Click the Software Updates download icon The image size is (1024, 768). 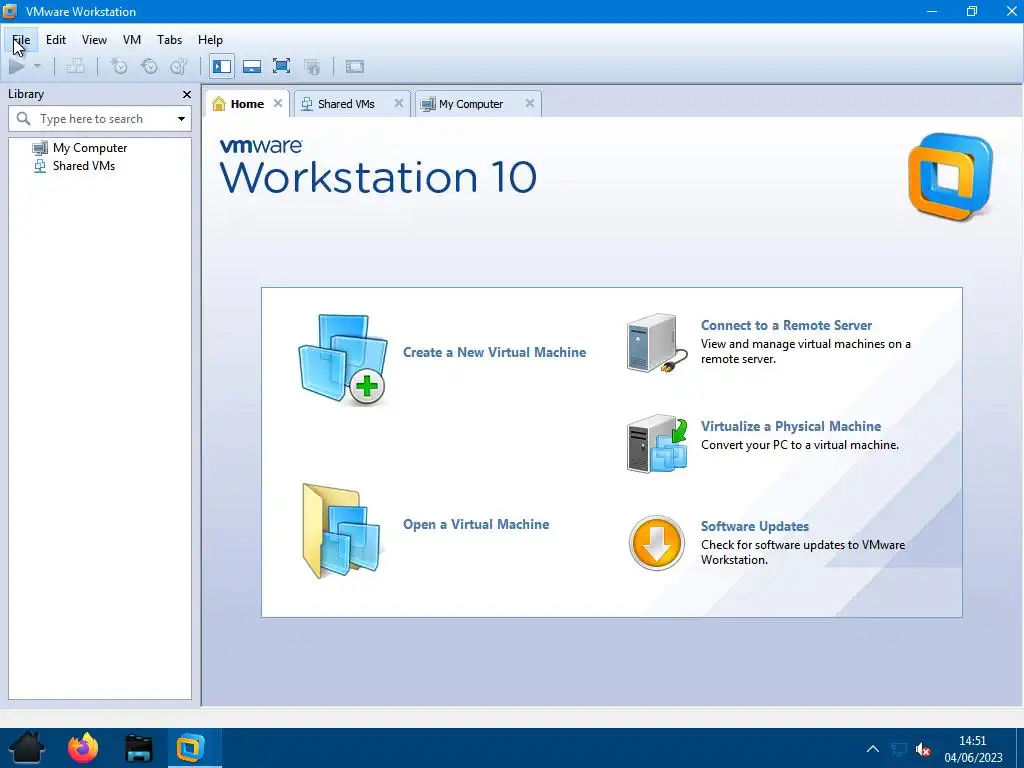pos(656,543)
